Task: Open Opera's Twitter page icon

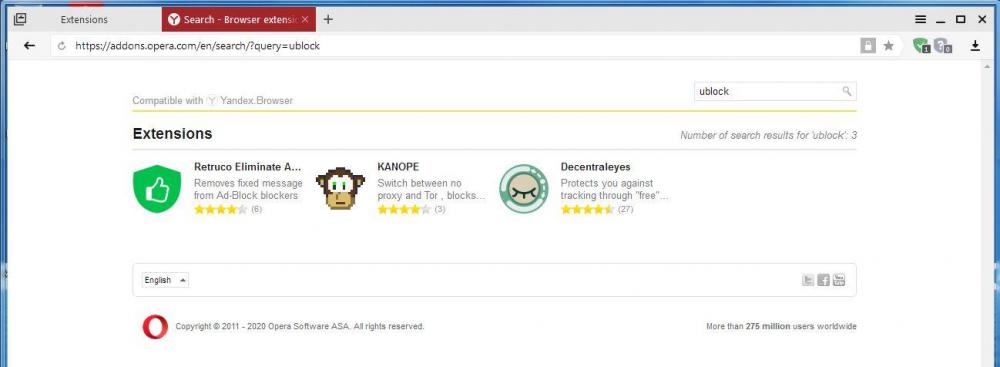Action: (x=808, y=280)
